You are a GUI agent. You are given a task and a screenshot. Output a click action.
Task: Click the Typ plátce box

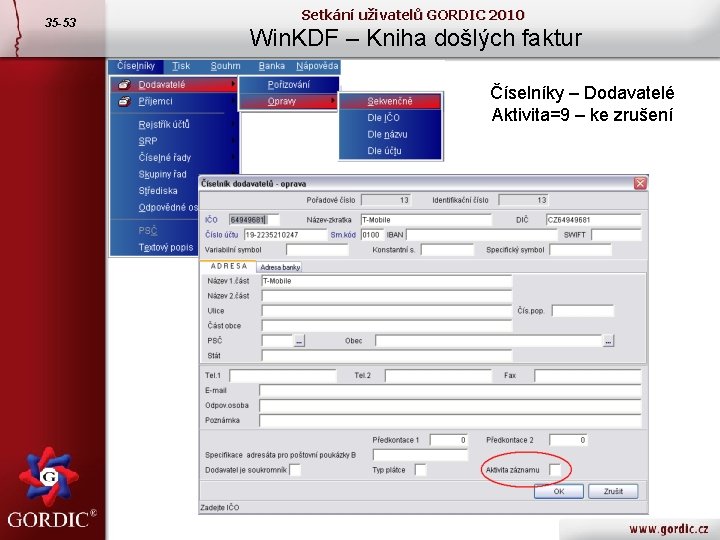point(420,470)
